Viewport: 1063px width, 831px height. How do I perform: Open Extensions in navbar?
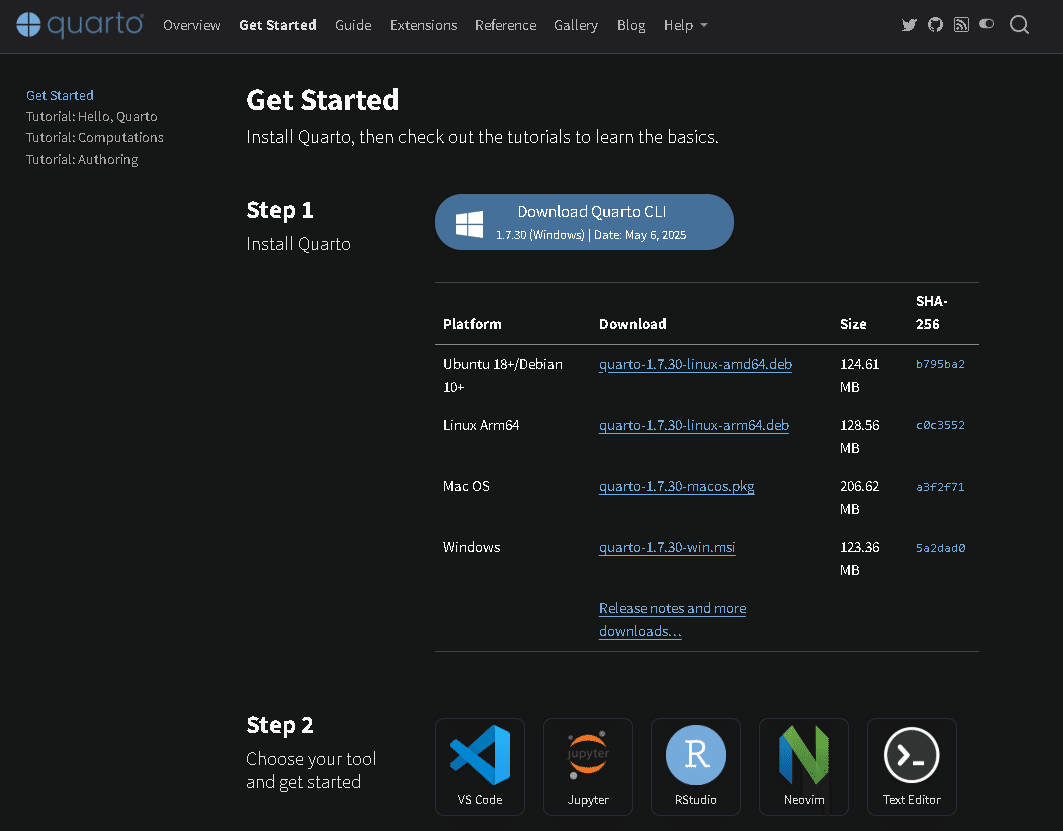(424, 25)
